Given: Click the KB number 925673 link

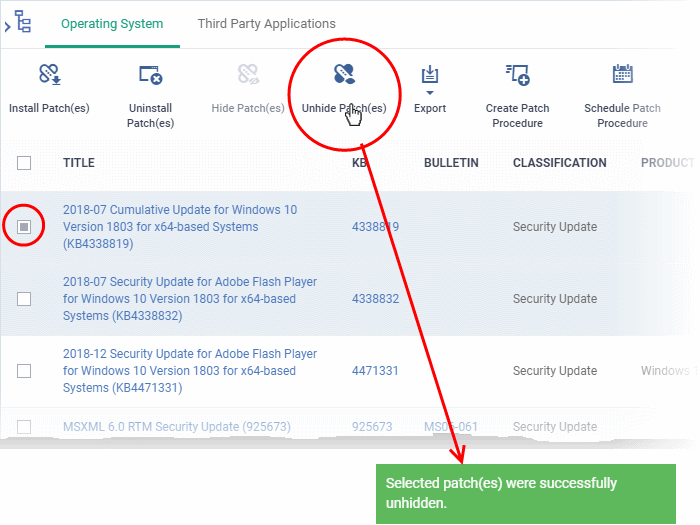Looking at the screenshot, I should click(372, 427).
